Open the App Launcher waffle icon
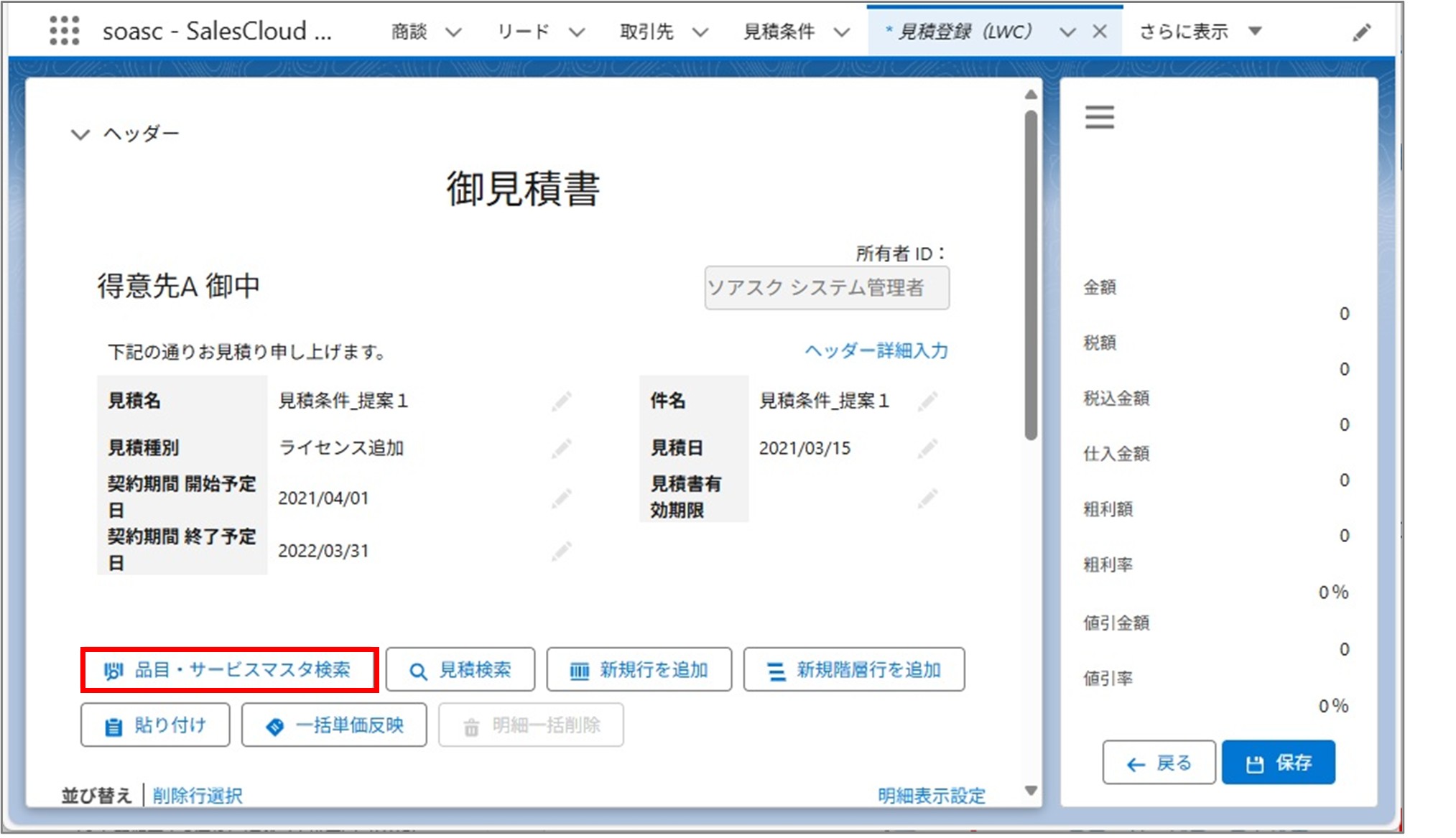Viewport: 1456px width, 838px height. (x=65, y=30)
